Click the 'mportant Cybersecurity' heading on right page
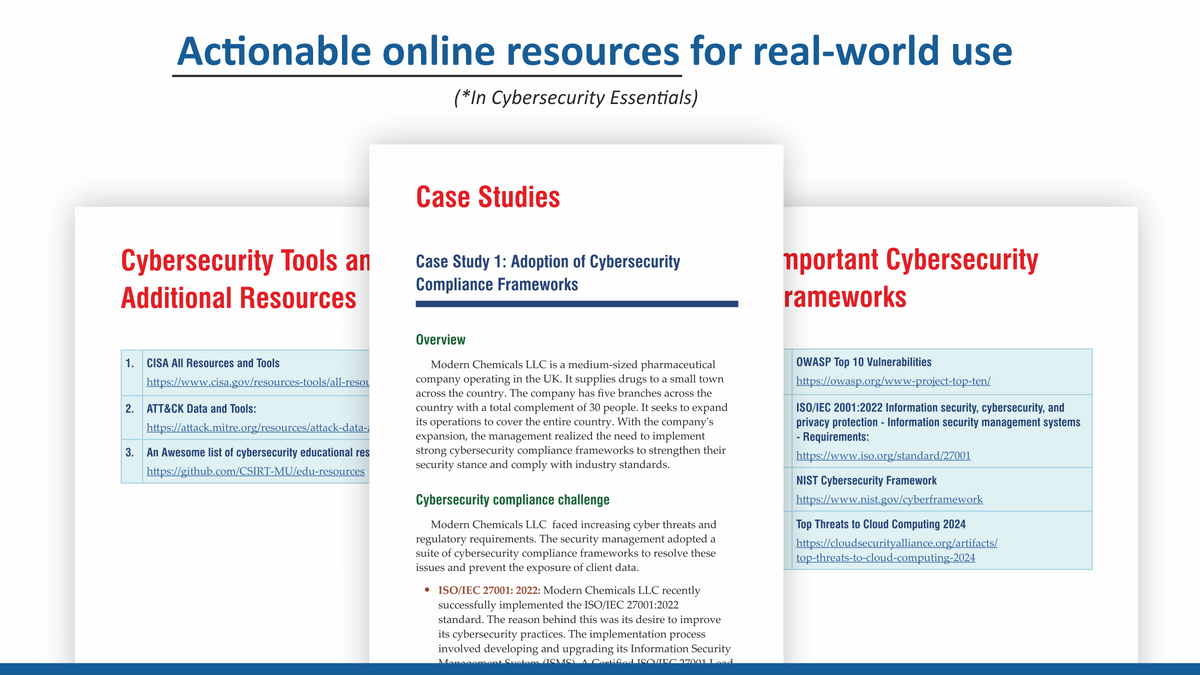 pyautogui.click(x=911, y=260)
